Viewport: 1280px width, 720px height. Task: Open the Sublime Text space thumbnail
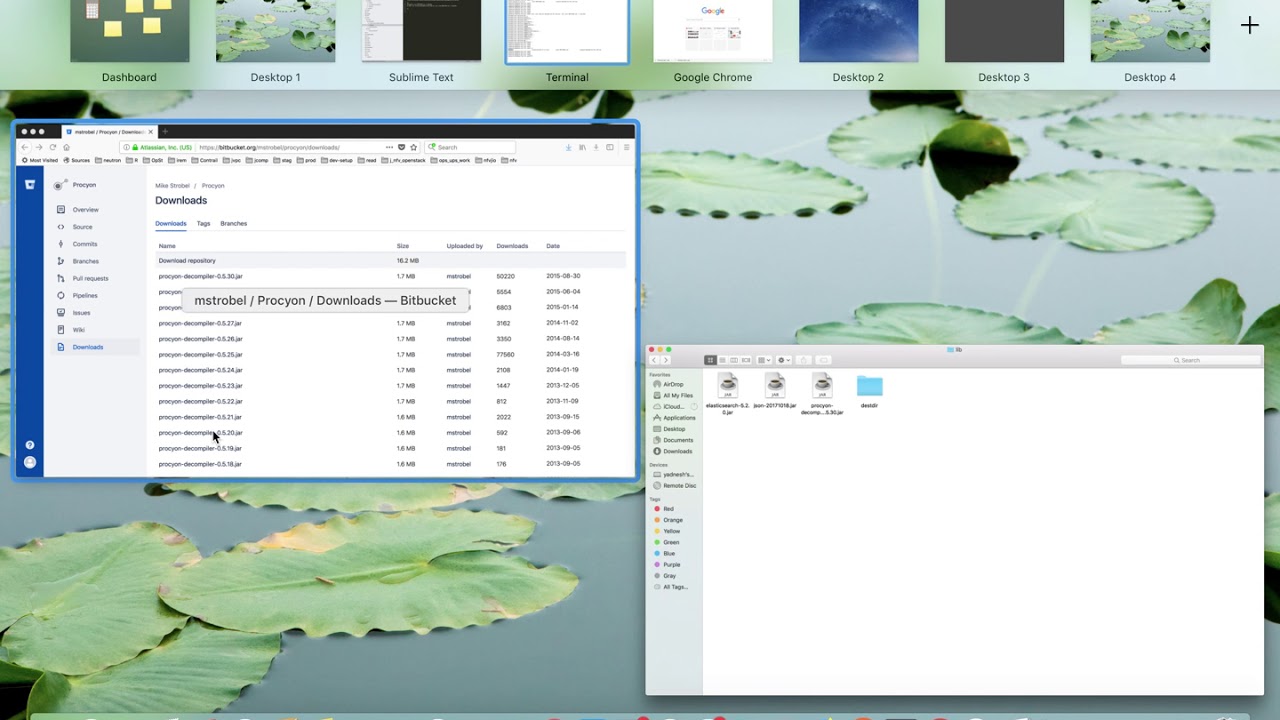(x=421, y=31)
